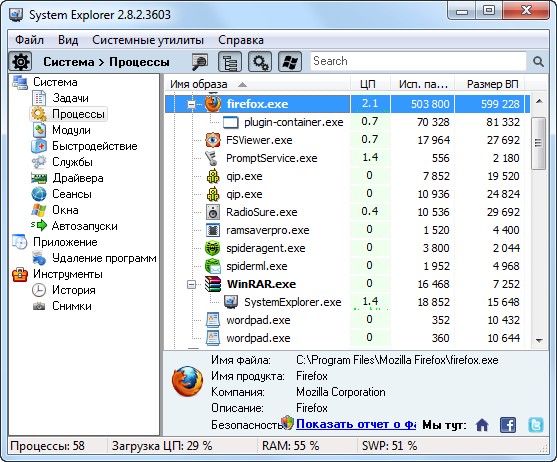Screen dimensions: 557x462
Task: Toggle Windows system processes flag icon
Action: (x=290, y=62)
